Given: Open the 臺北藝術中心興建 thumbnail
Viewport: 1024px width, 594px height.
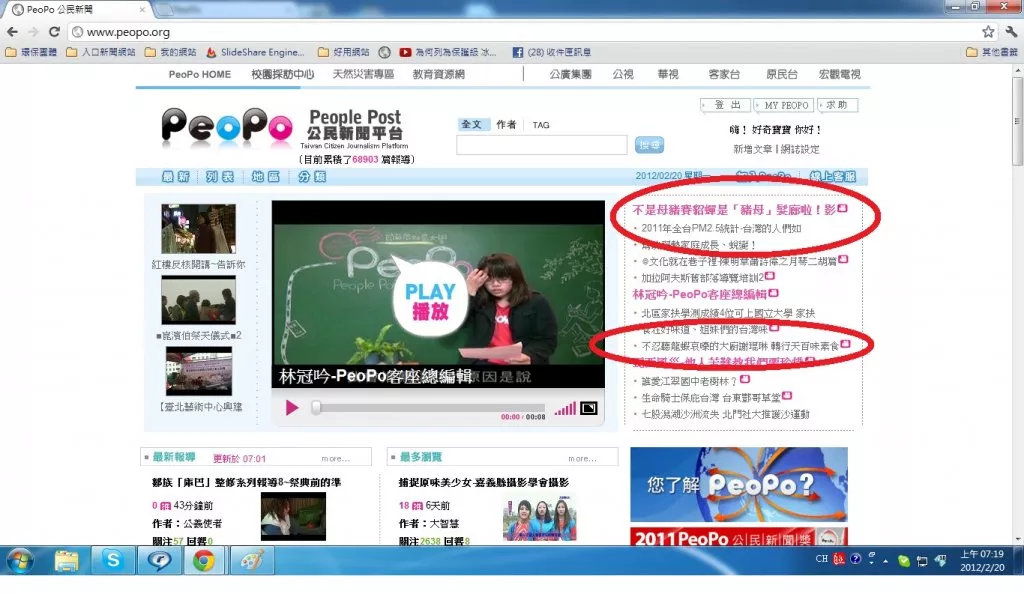Looking at the screenshot, I should pyautogui.click(x=199, y=371).
